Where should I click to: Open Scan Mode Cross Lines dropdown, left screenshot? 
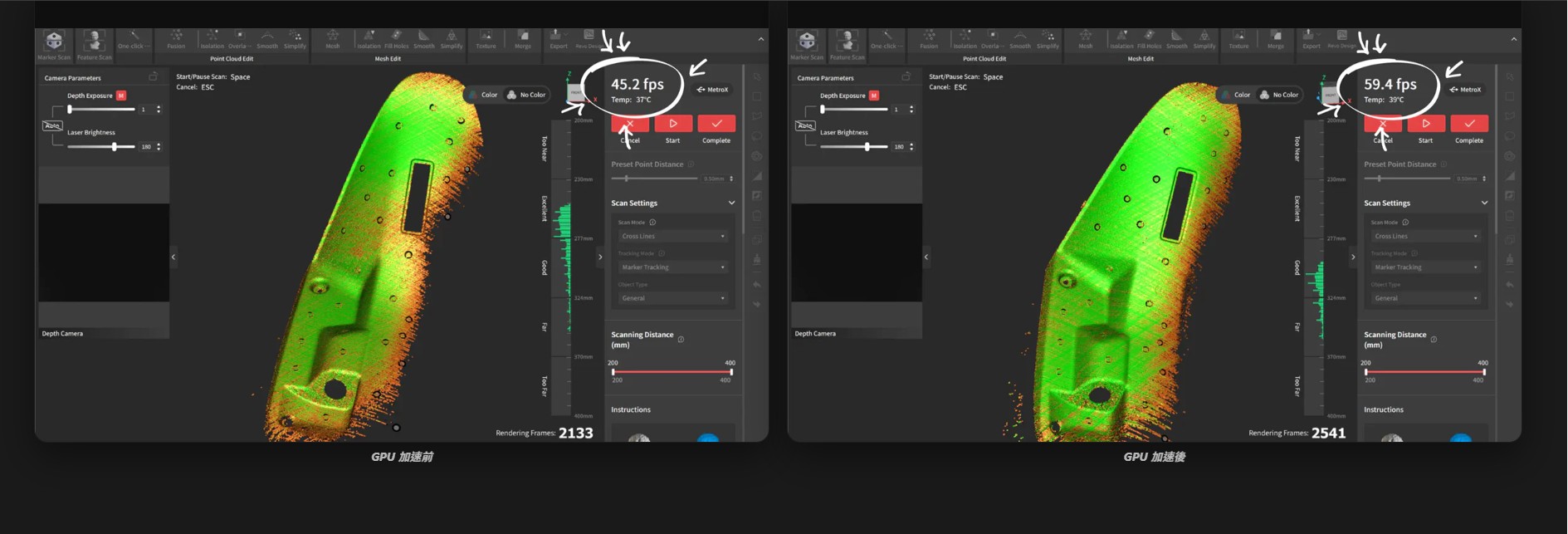(x=672, y=237)
